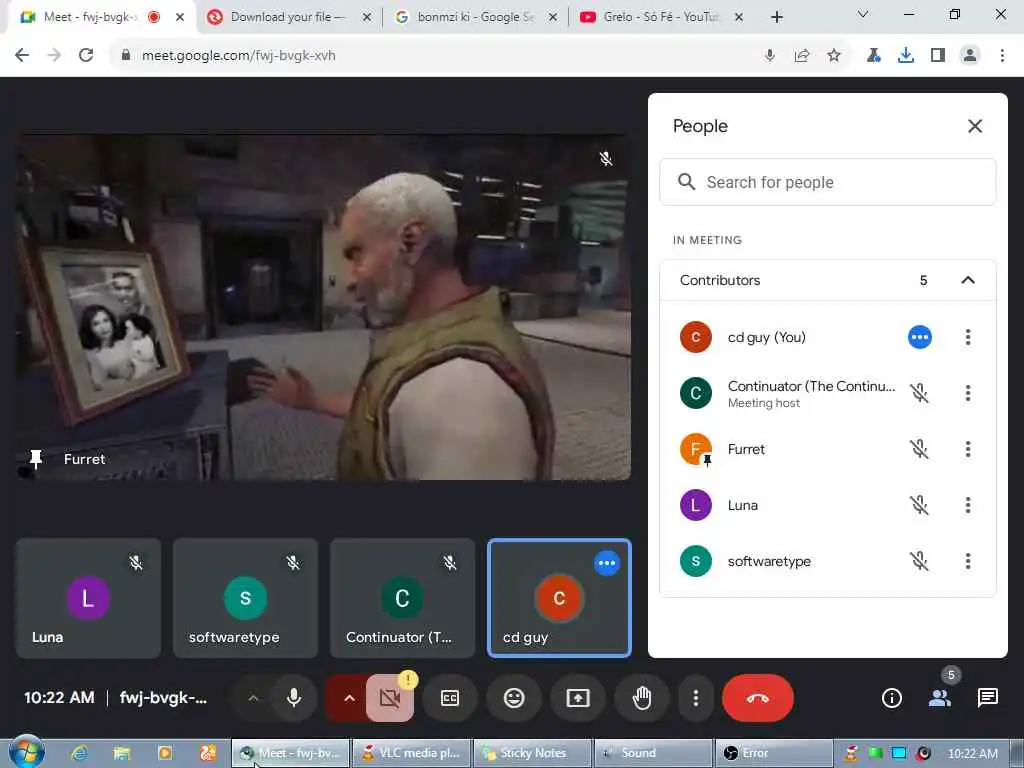Open Chrome three-dot menu
The image size is (1024, 768).
[x=1002, y=56]
